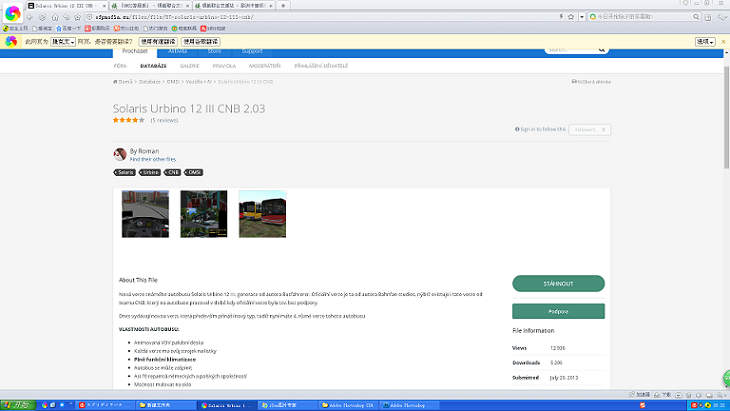
Task: Go to the Vozidla + AI breadcrumb link
Action: 199,82
